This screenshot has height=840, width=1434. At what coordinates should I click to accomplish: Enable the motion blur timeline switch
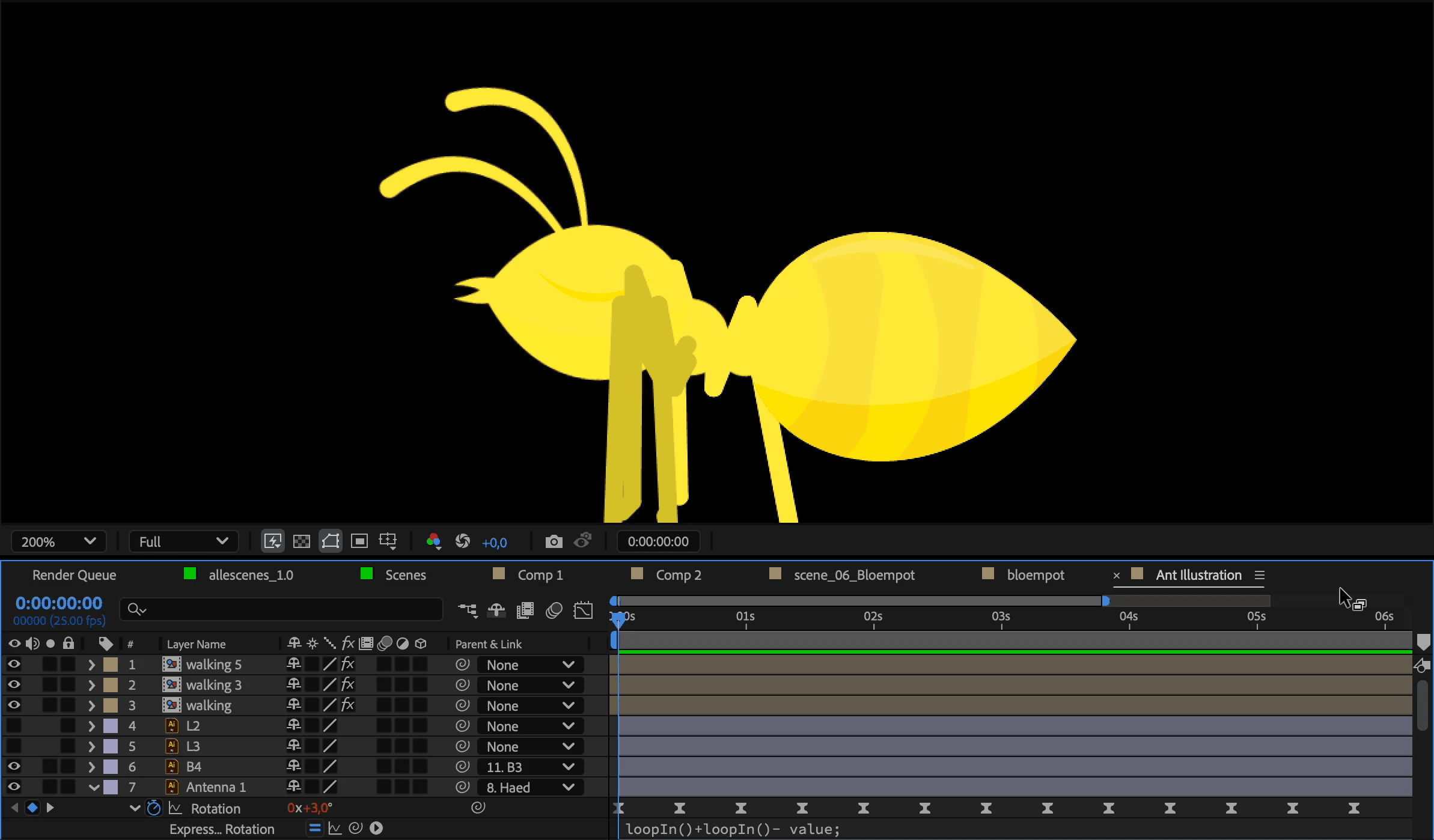(x=554, y=610)
